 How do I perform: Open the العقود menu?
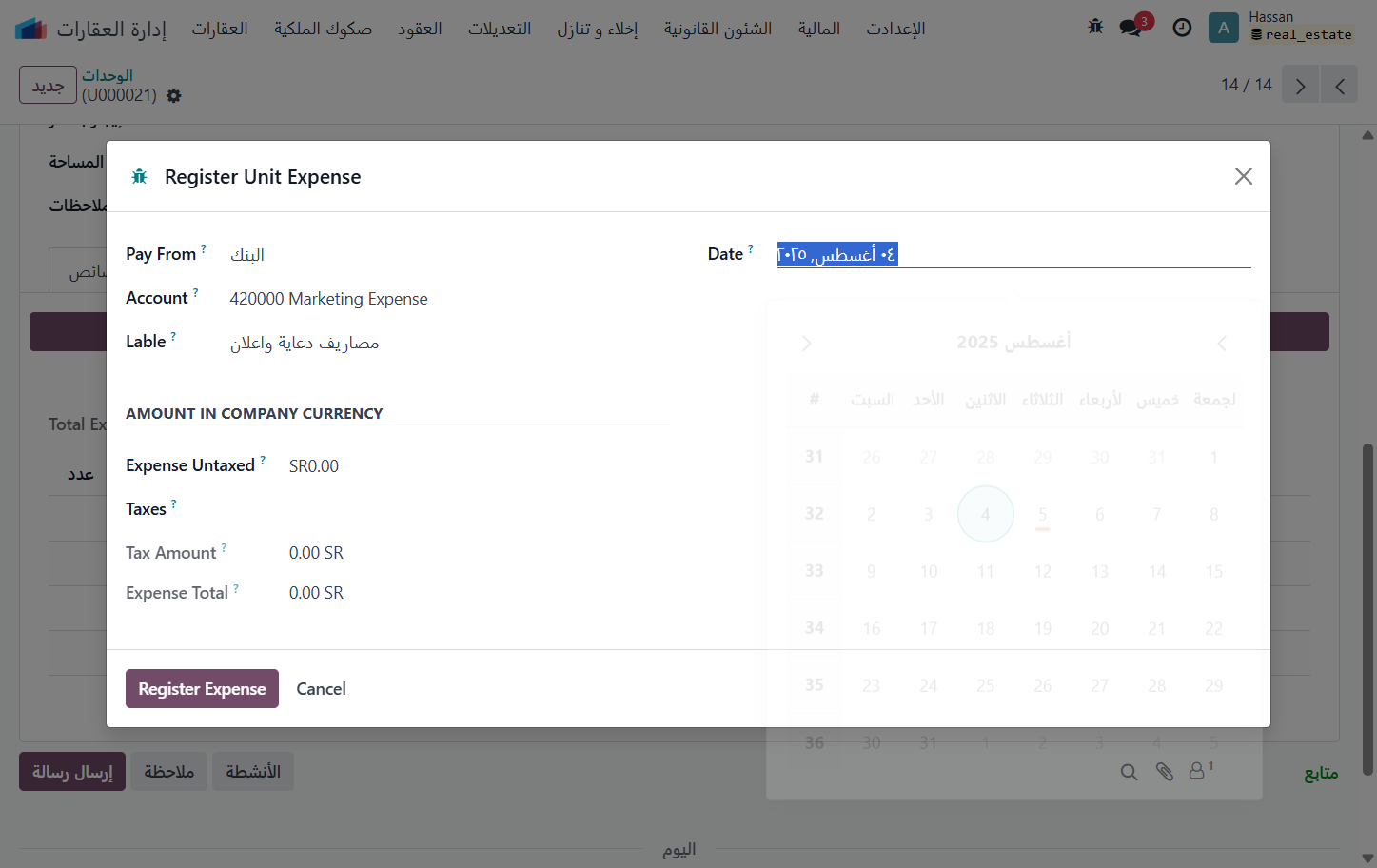coord(420,29)
